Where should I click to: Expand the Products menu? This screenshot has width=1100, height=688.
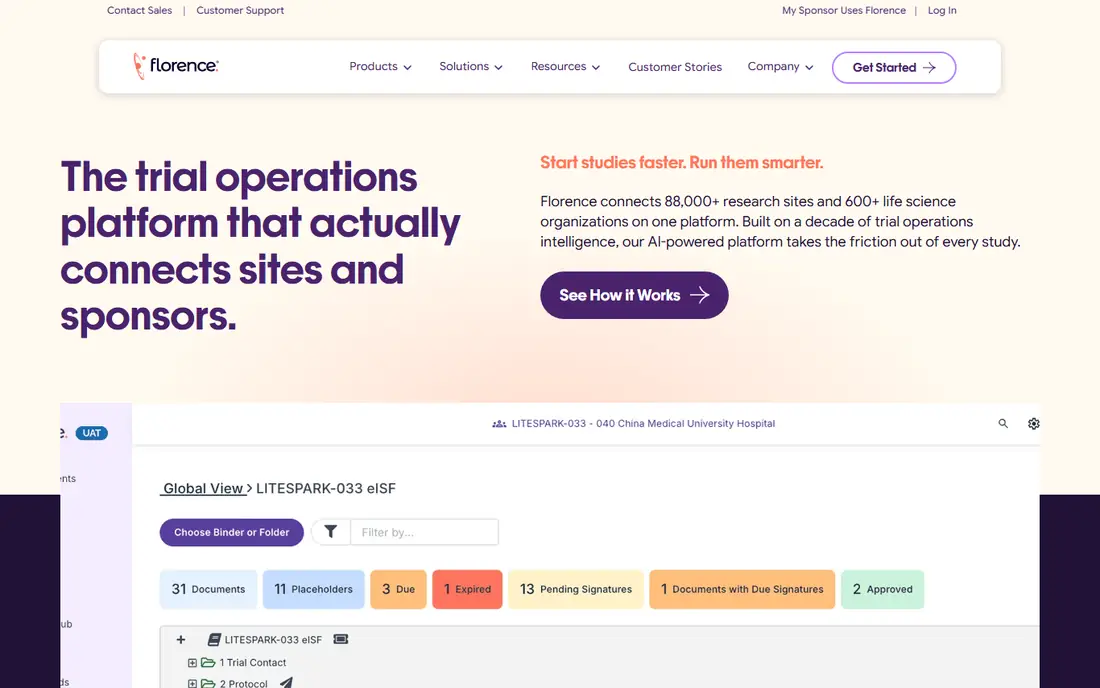tap(380, 67)
